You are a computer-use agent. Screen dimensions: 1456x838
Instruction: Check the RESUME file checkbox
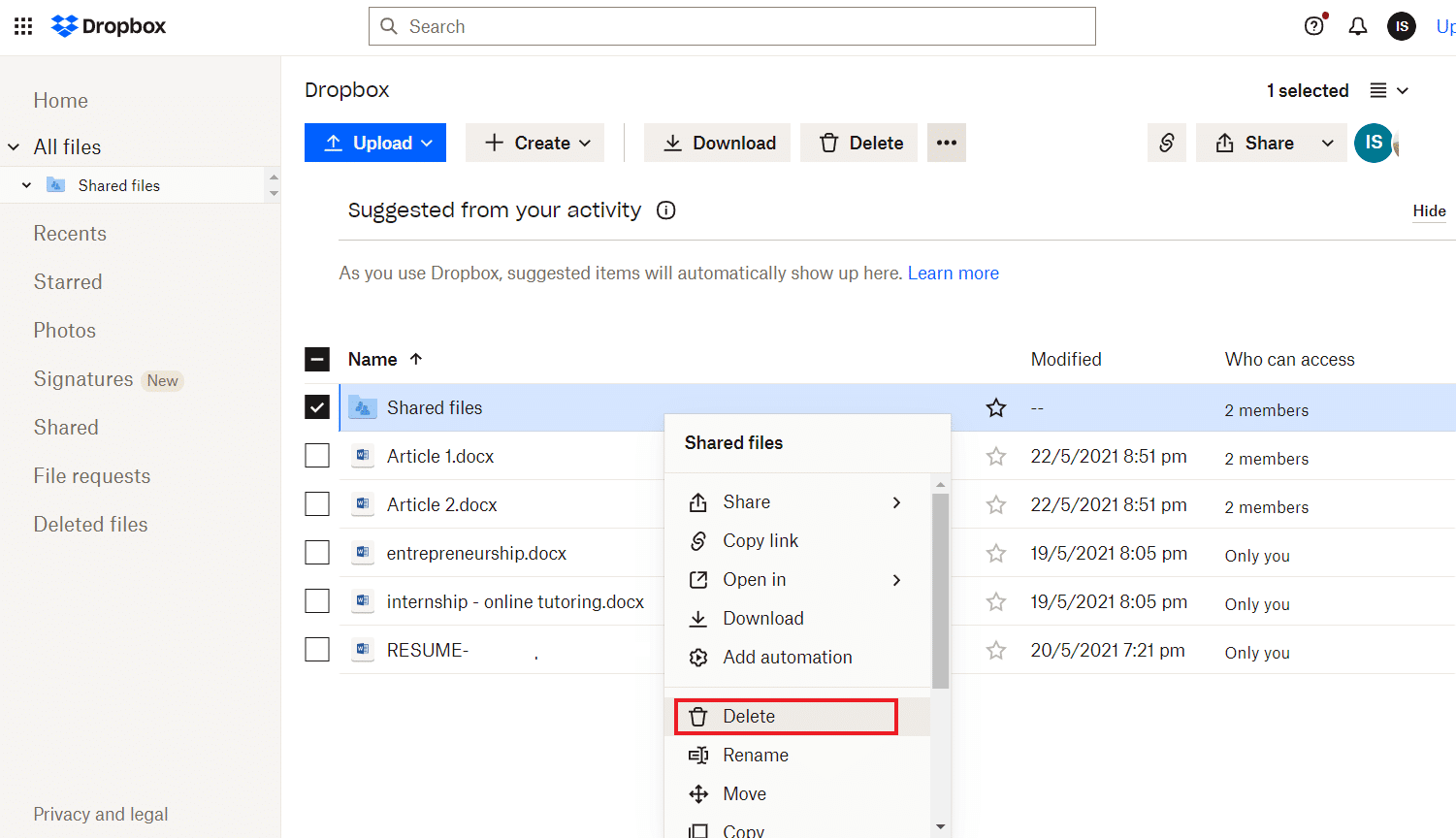[x=317, y=649]
